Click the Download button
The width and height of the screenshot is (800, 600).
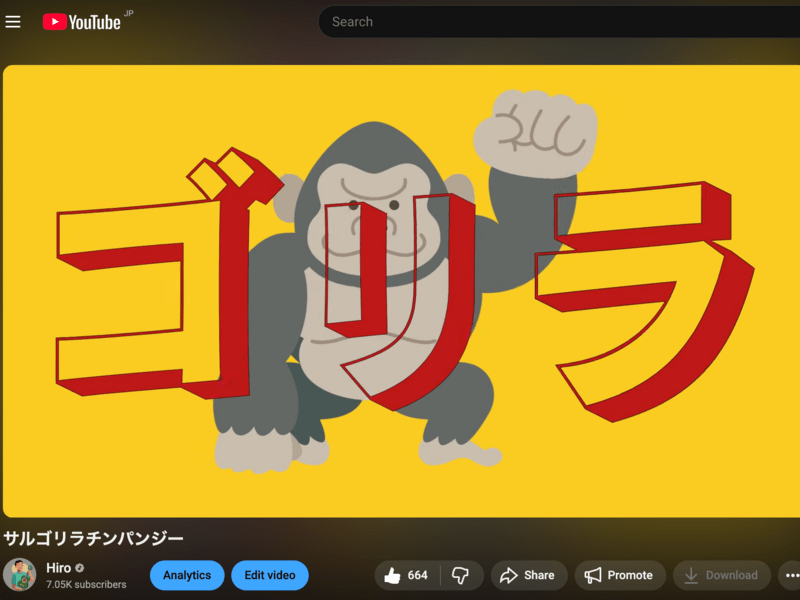click(721, 575)
